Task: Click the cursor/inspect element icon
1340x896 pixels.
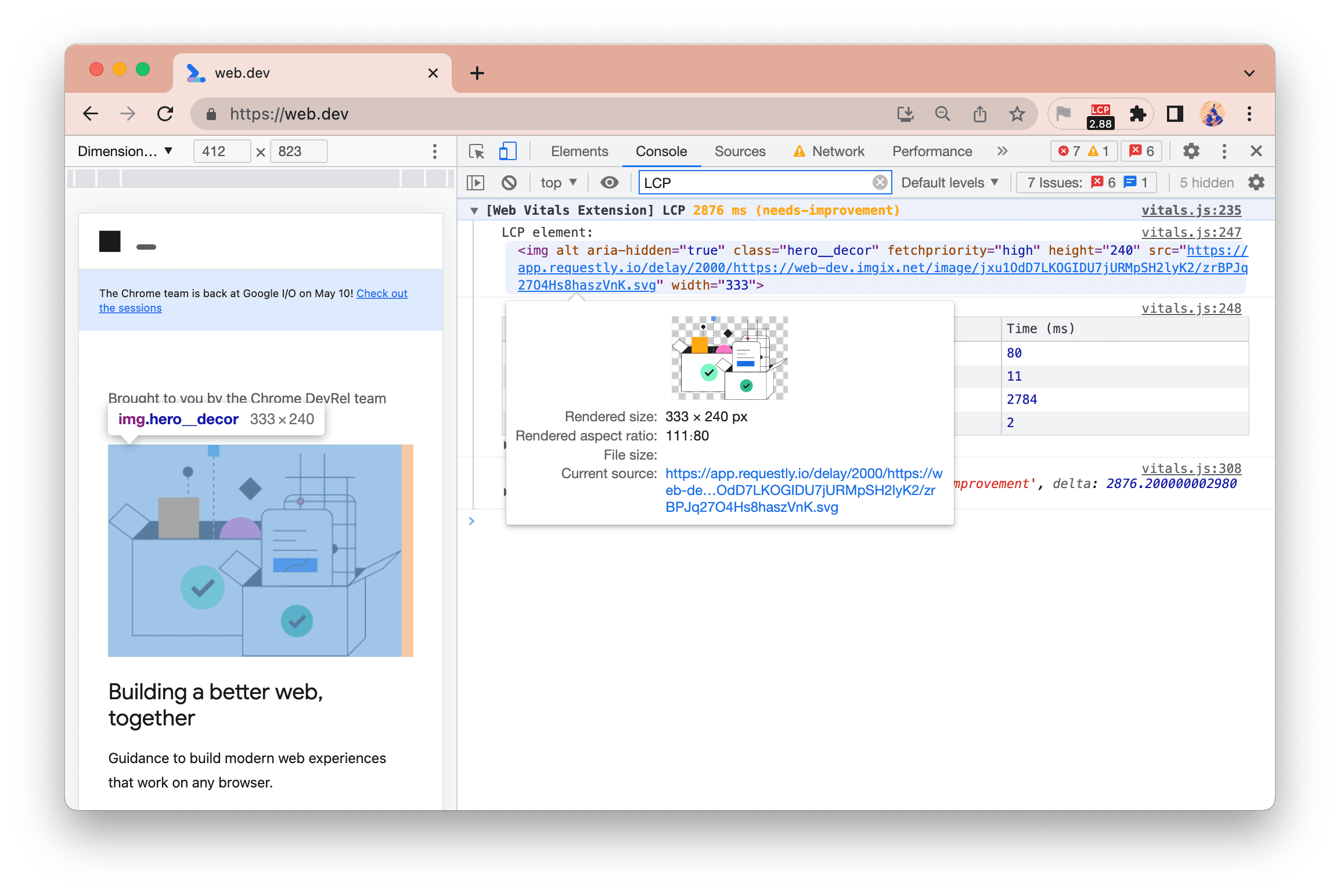Action: point(477,151)
